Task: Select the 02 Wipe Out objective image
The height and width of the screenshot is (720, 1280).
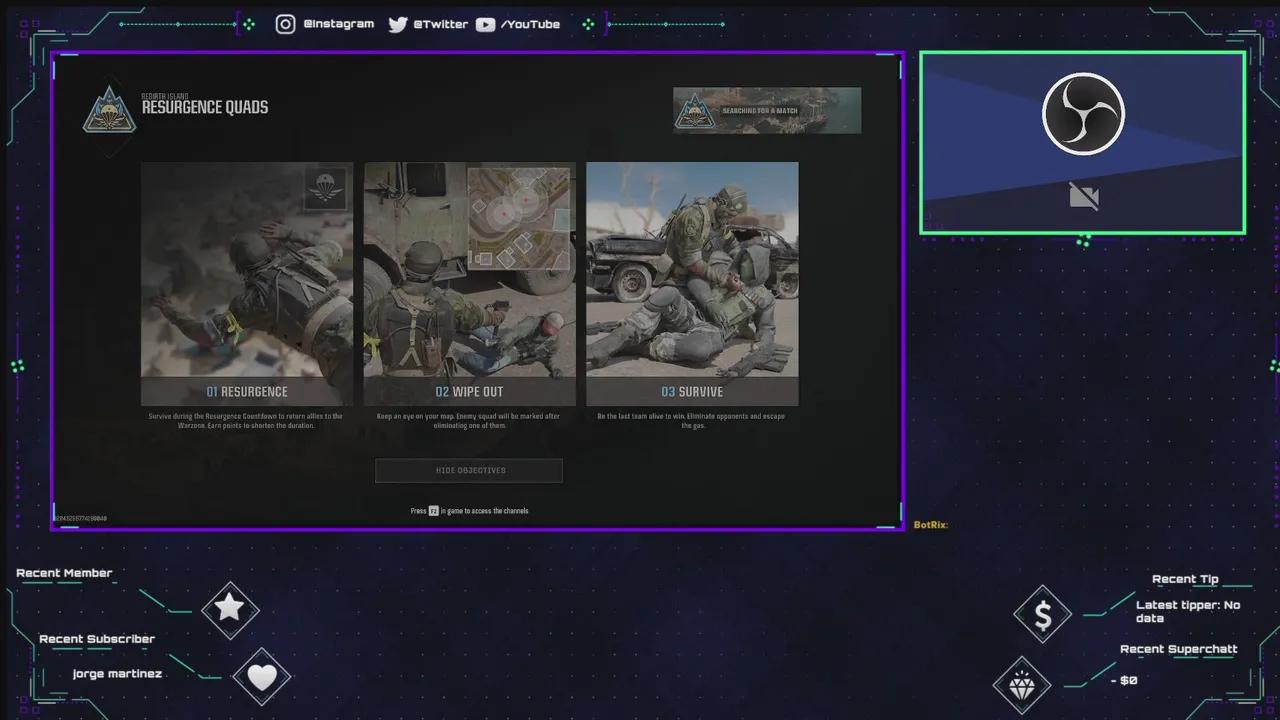Action: click(470, 270)
